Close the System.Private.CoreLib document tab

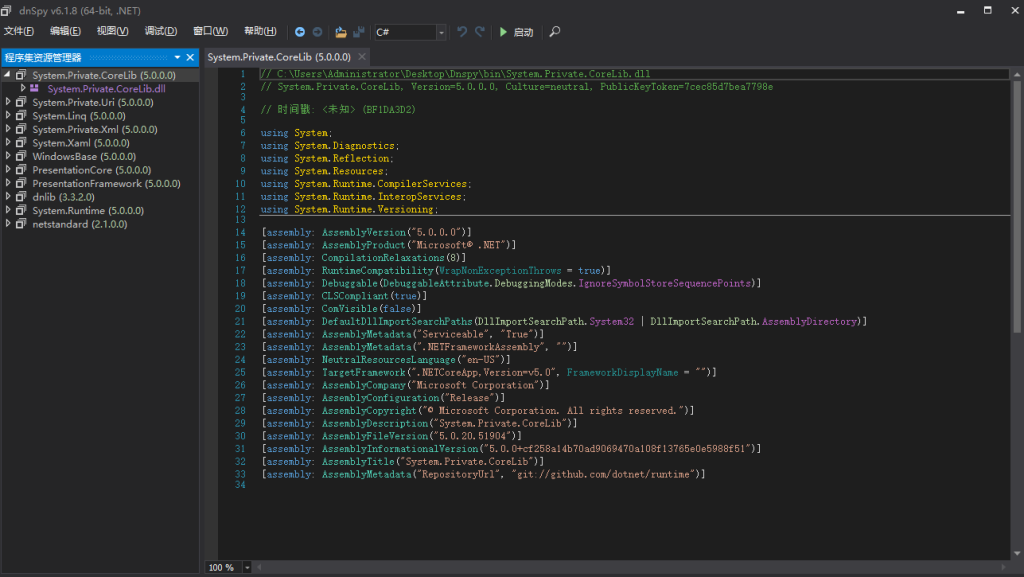click(362, 57)
